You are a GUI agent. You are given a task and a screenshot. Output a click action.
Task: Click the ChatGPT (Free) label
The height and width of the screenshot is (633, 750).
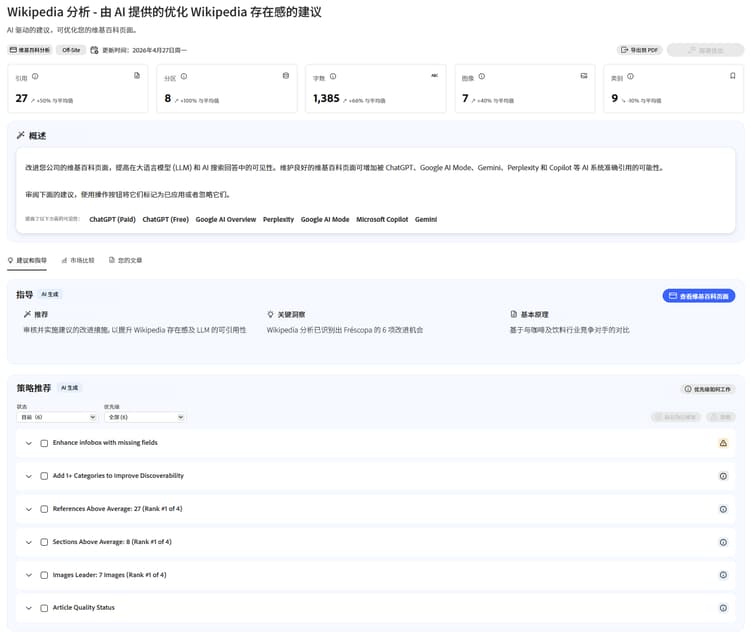click(165, 219)
